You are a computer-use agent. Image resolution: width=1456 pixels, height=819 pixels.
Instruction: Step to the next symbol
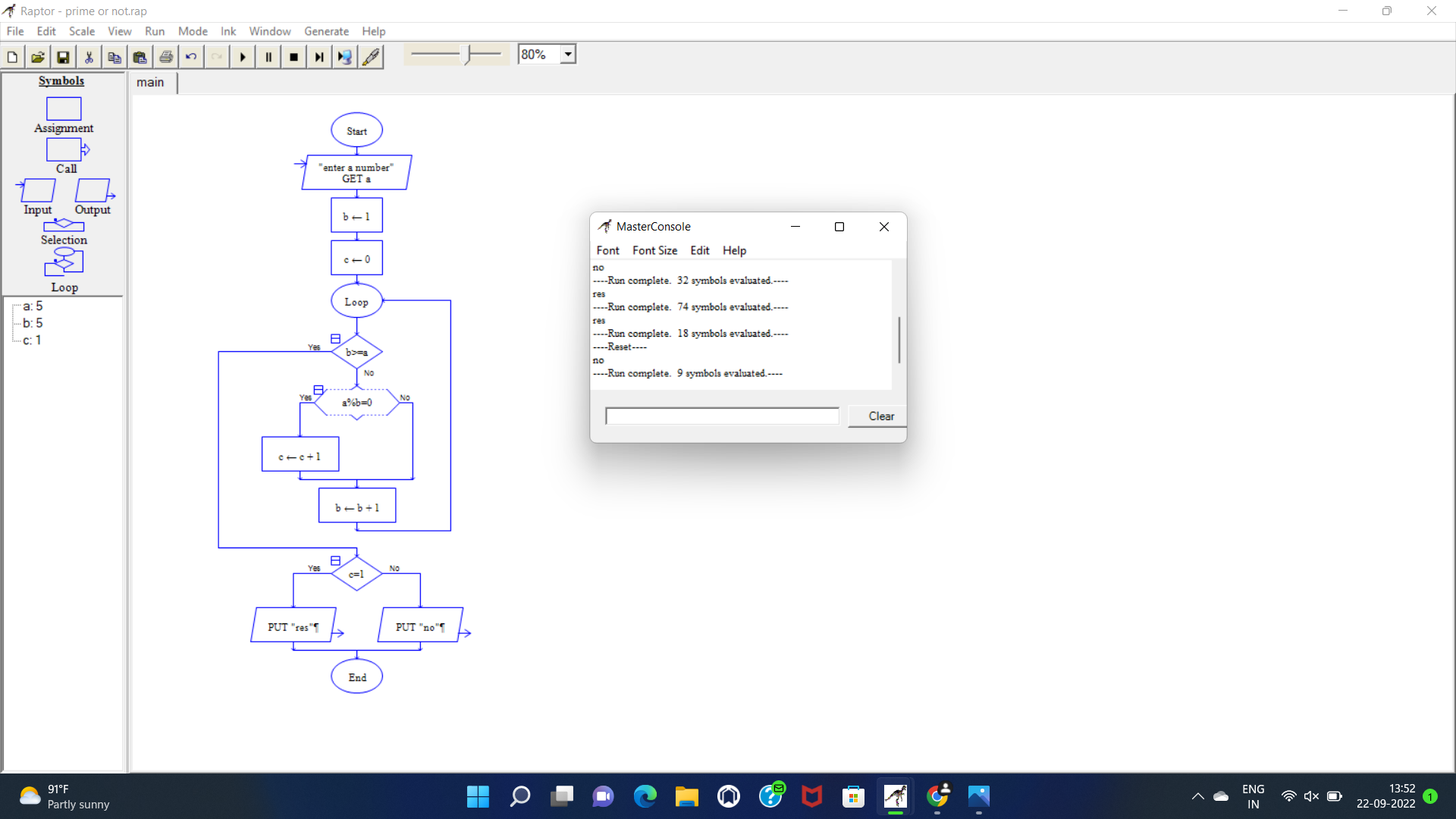pyautogui.click(x=319, y=57)
